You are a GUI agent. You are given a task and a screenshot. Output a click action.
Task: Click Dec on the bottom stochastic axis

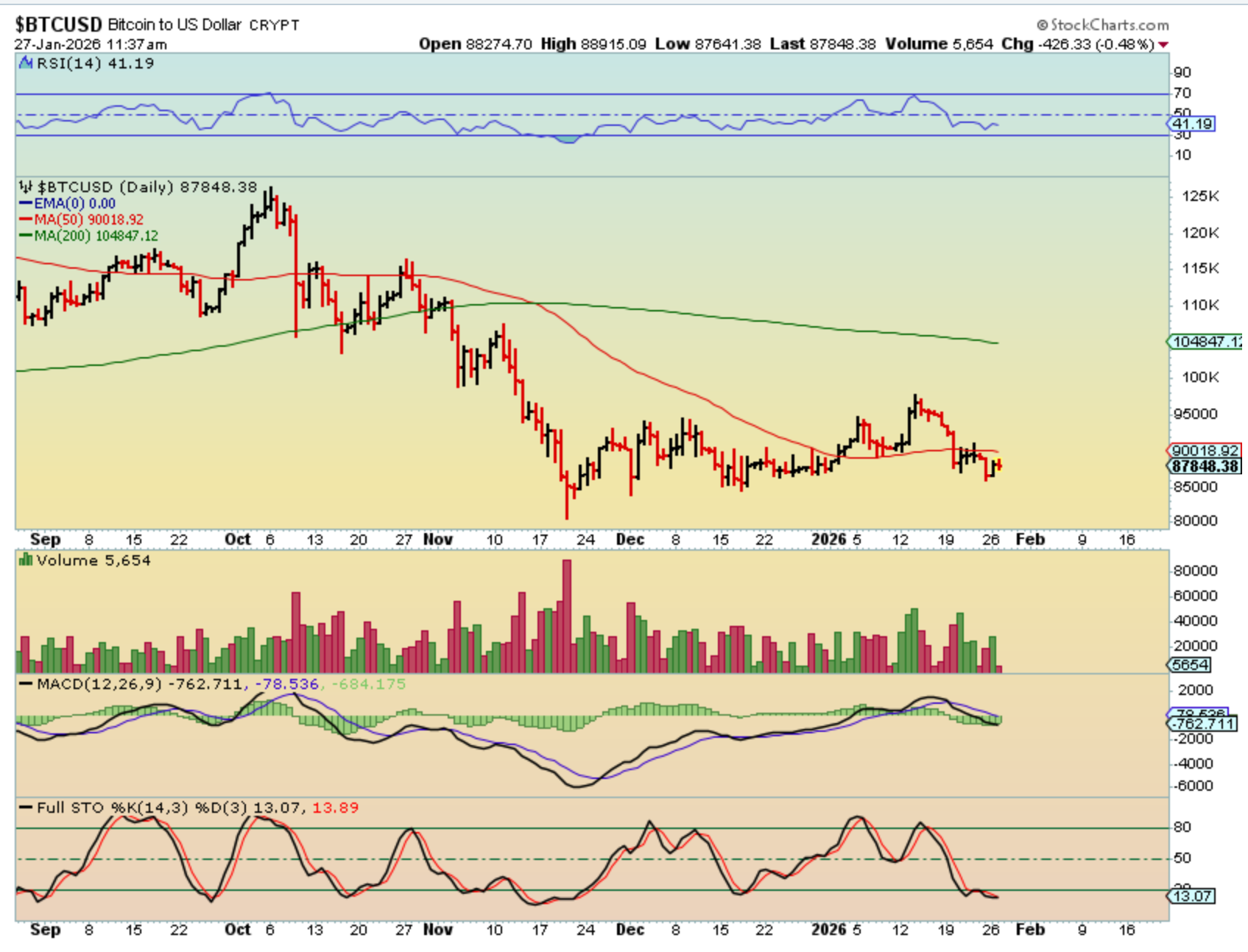pos(630,930)
